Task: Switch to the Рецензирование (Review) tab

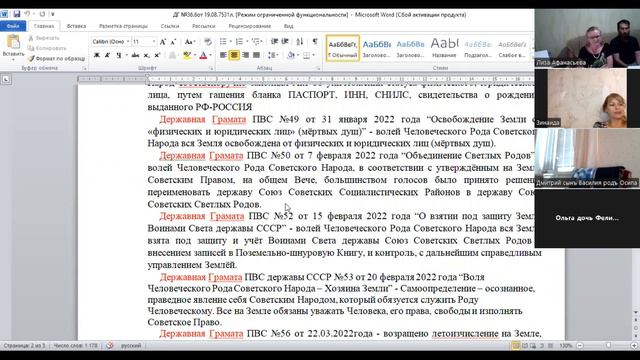Action: 250,26
